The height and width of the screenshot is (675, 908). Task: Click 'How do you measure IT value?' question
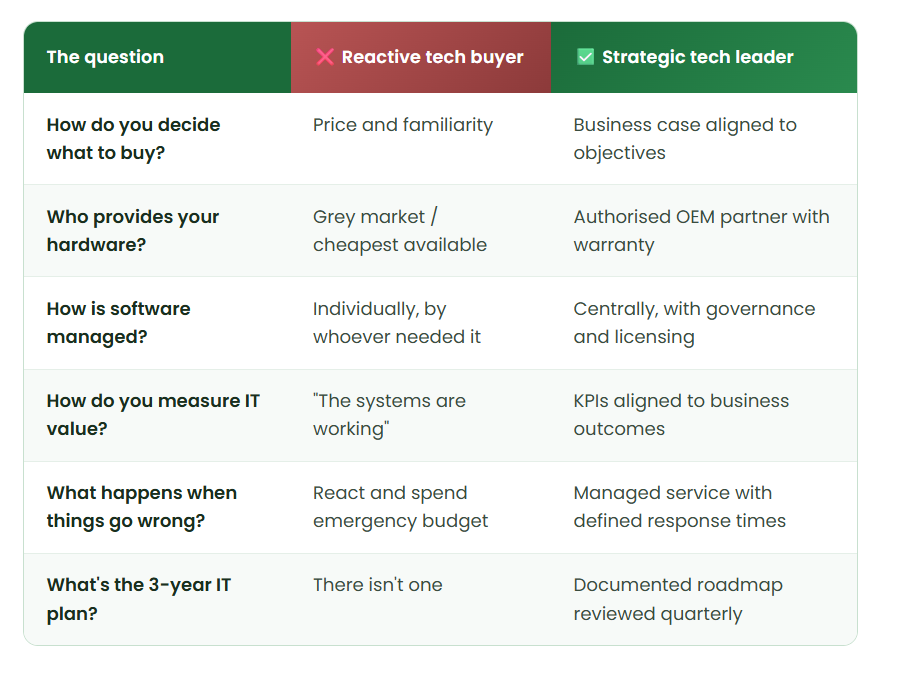[153, 415]
